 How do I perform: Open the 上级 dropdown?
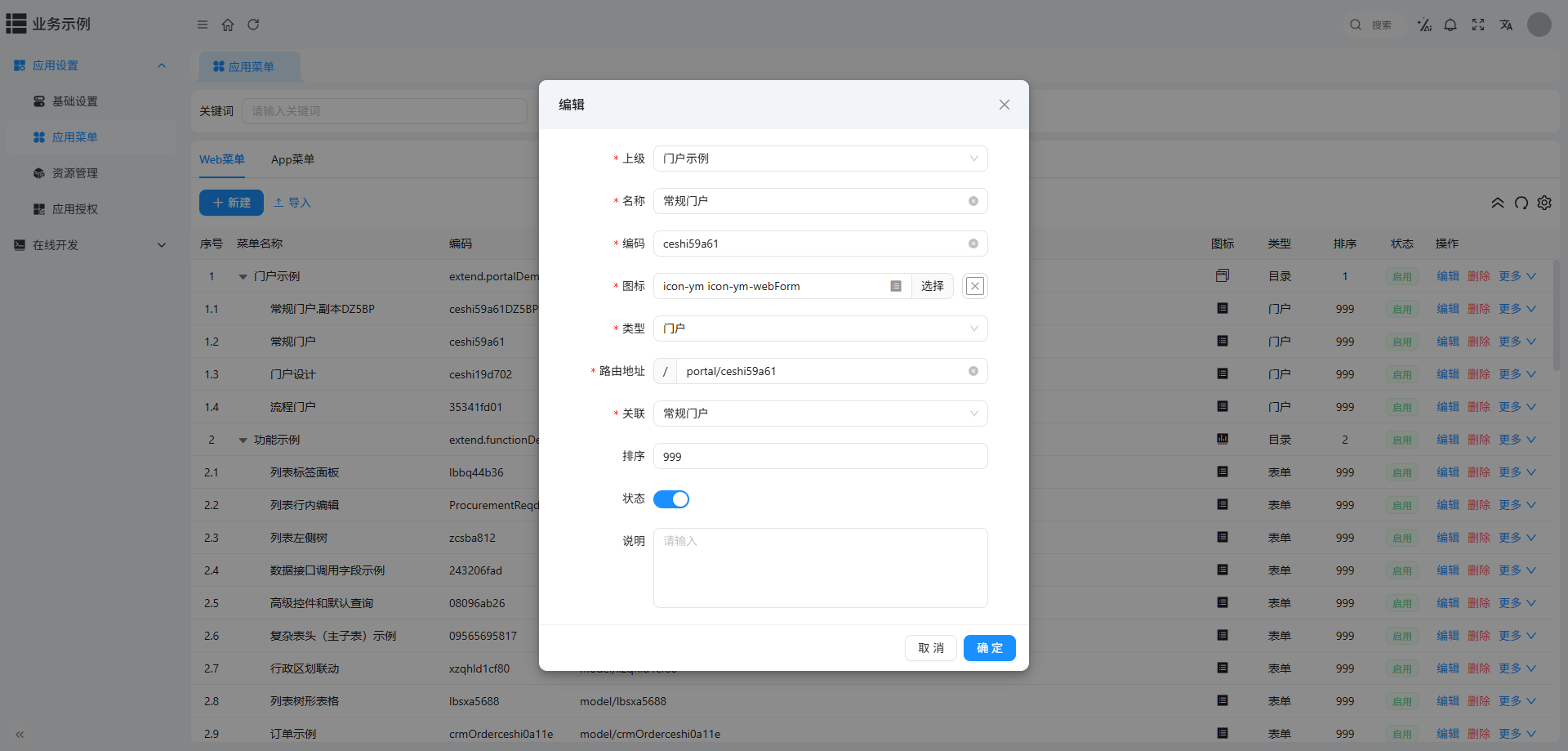(x=821, y=159)
